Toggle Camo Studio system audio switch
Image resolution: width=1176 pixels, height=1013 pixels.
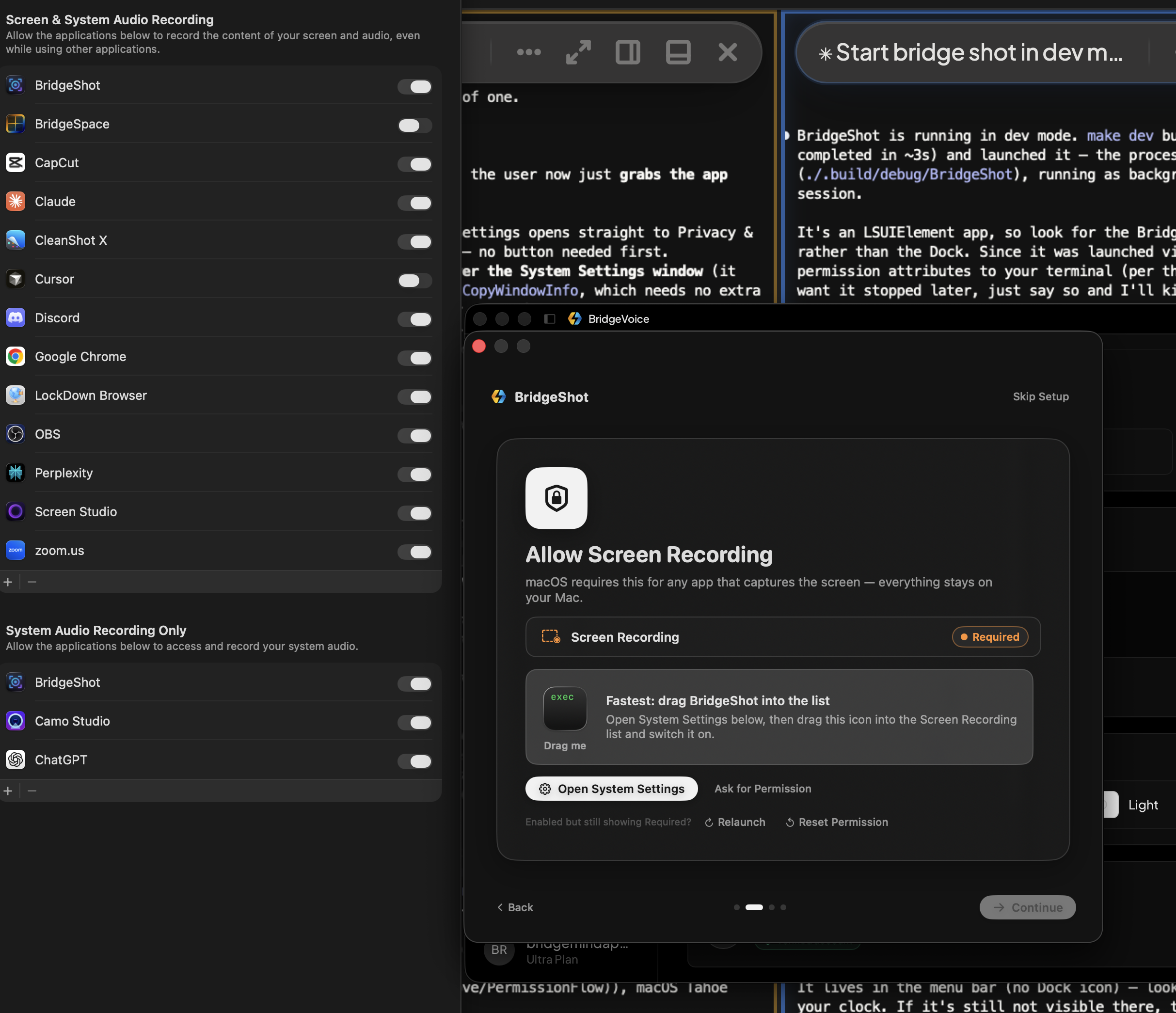[415, 723]
